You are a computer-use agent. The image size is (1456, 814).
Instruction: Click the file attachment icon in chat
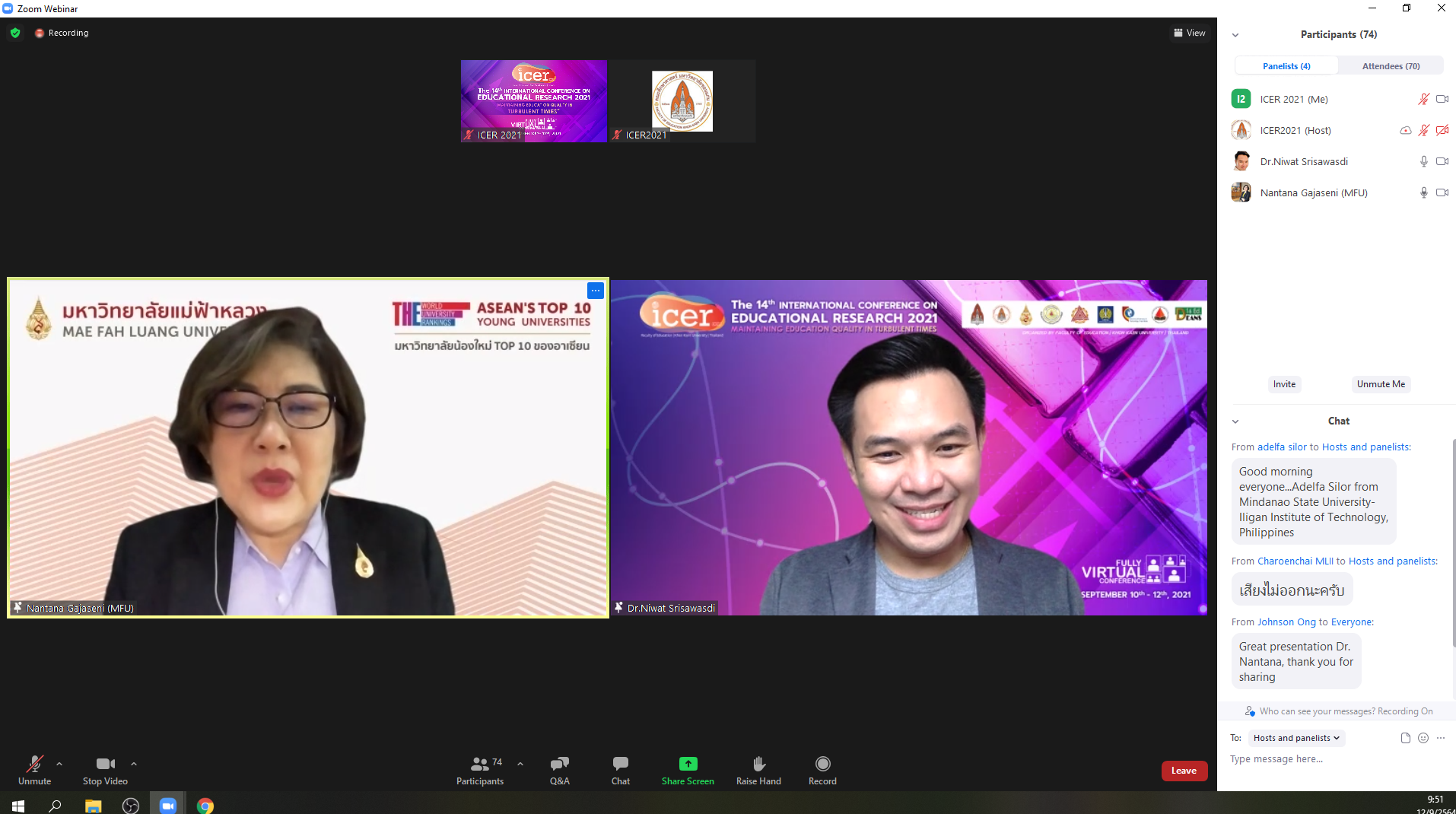[x=1405, y=738]
